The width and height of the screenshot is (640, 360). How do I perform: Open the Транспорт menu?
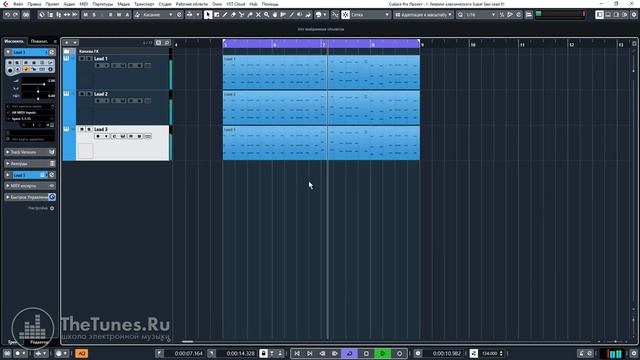tap(144, 4)
